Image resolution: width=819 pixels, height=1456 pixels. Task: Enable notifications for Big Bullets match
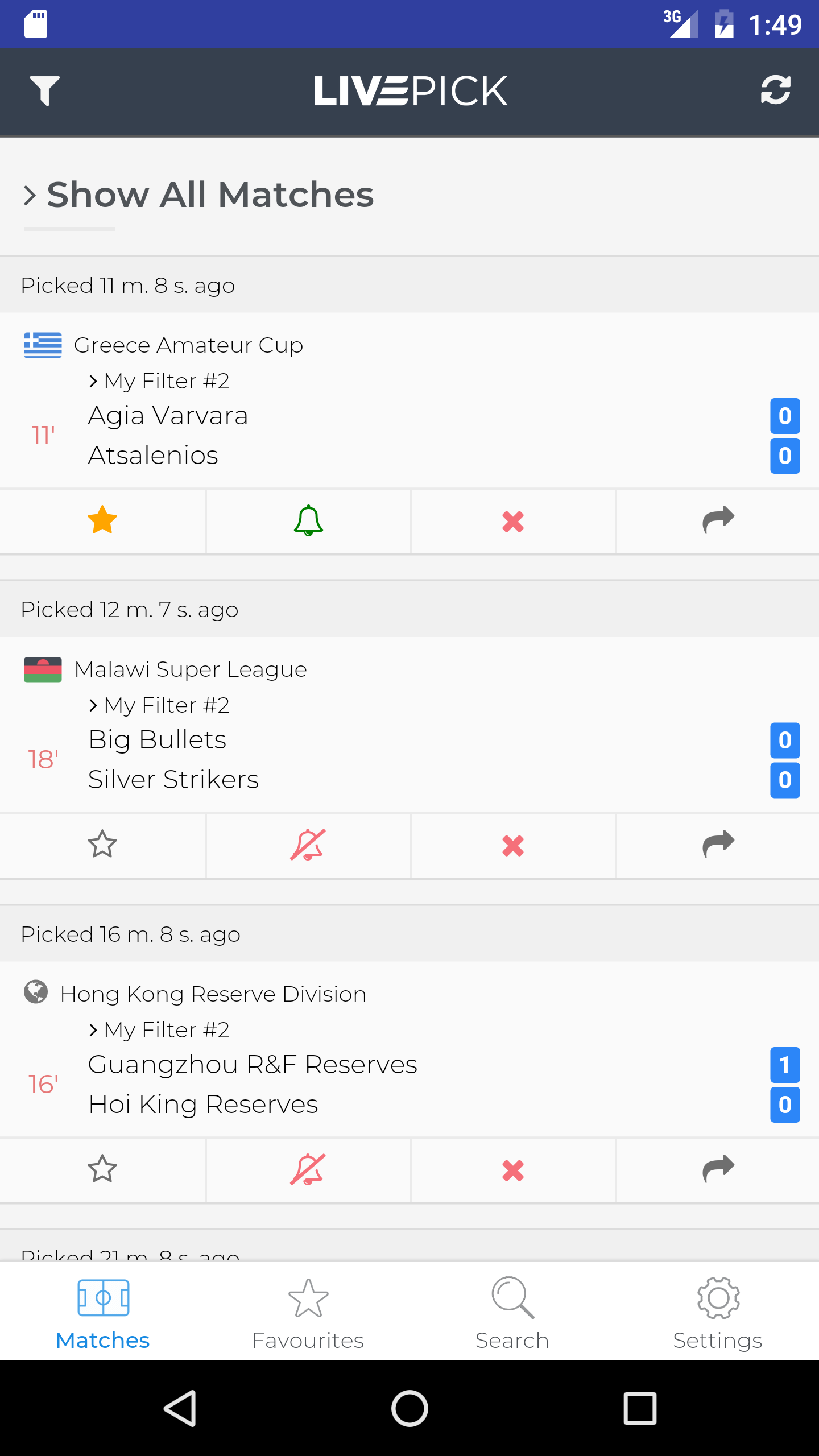point(308,845)
